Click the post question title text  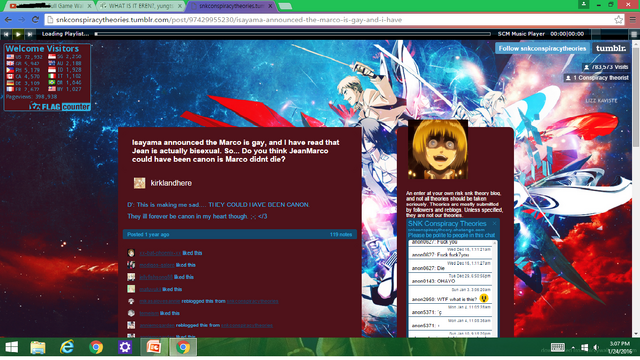236,151
